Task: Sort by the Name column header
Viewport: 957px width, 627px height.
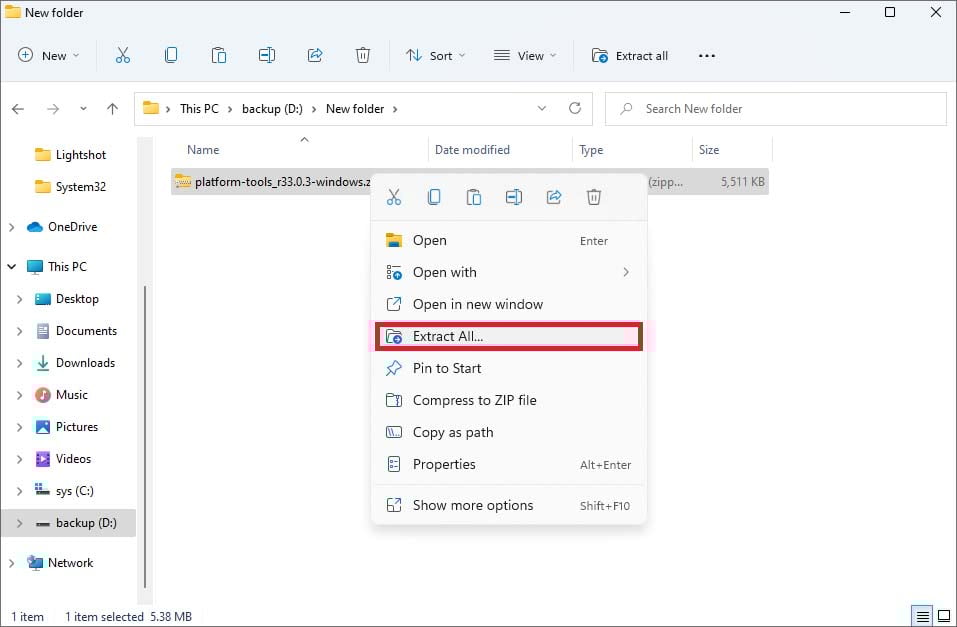Action: (x=299, y=150)
